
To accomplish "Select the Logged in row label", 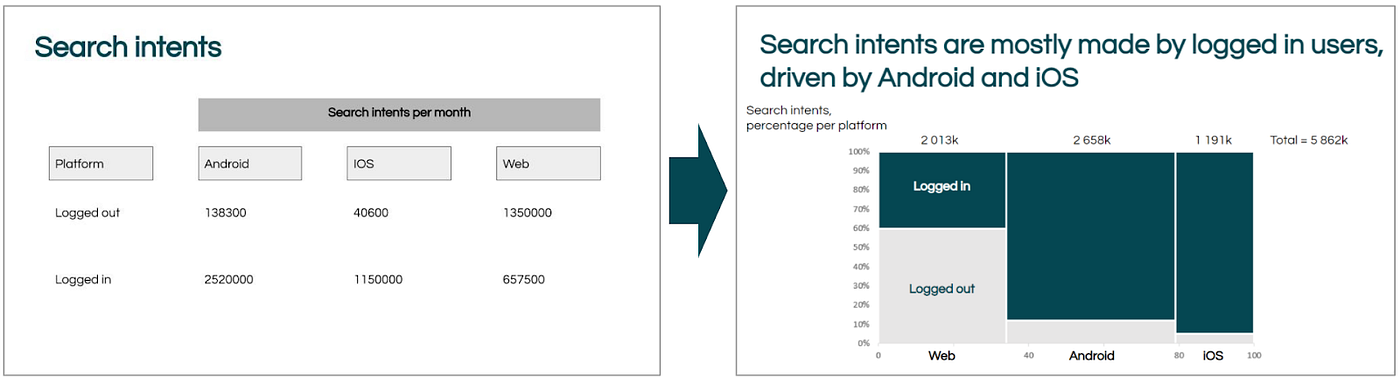I will (83, 280).
